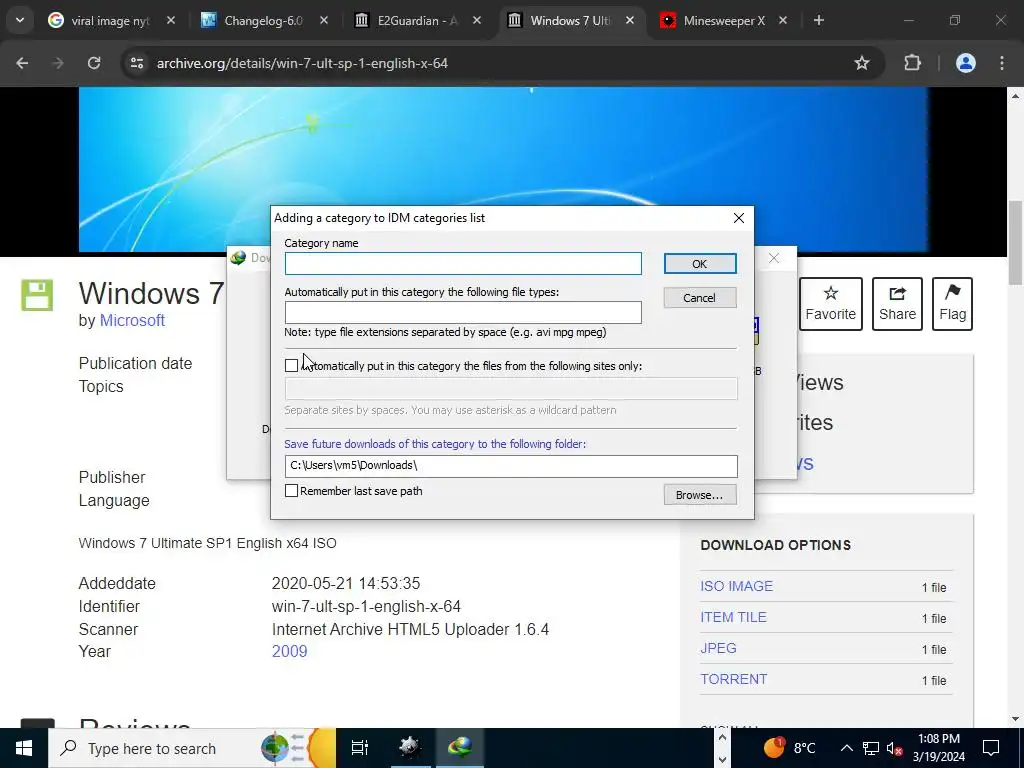Click the green floppy software item icon
The width and height of the screenshot is (1024, 768).
point(37,295)
